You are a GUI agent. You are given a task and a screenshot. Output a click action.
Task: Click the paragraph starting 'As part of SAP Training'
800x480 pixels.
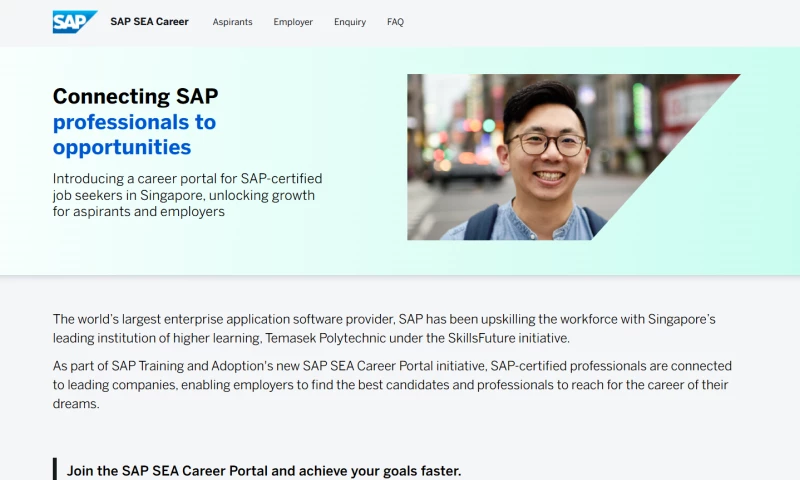point(392,385)
